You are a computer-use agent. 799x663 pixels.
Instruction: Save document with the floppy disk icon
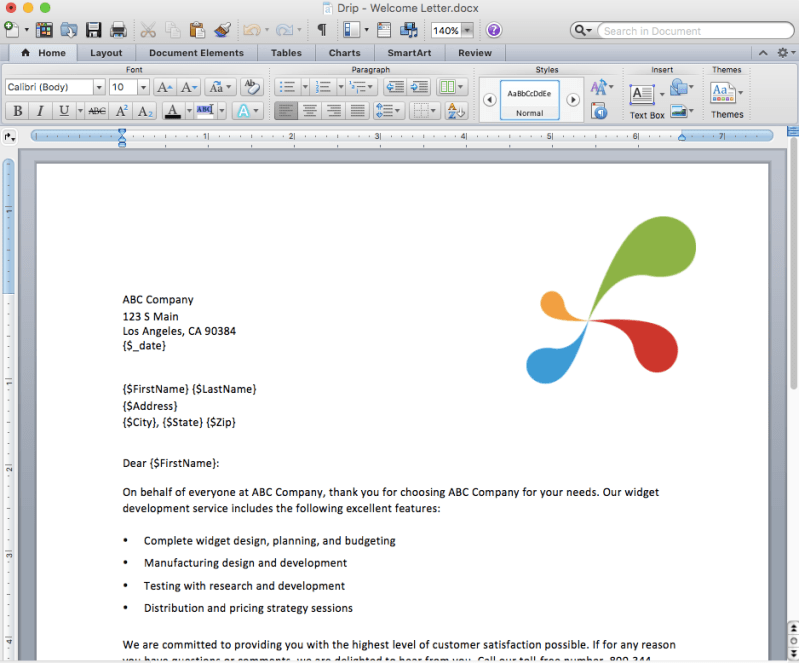tap(93, 30)
